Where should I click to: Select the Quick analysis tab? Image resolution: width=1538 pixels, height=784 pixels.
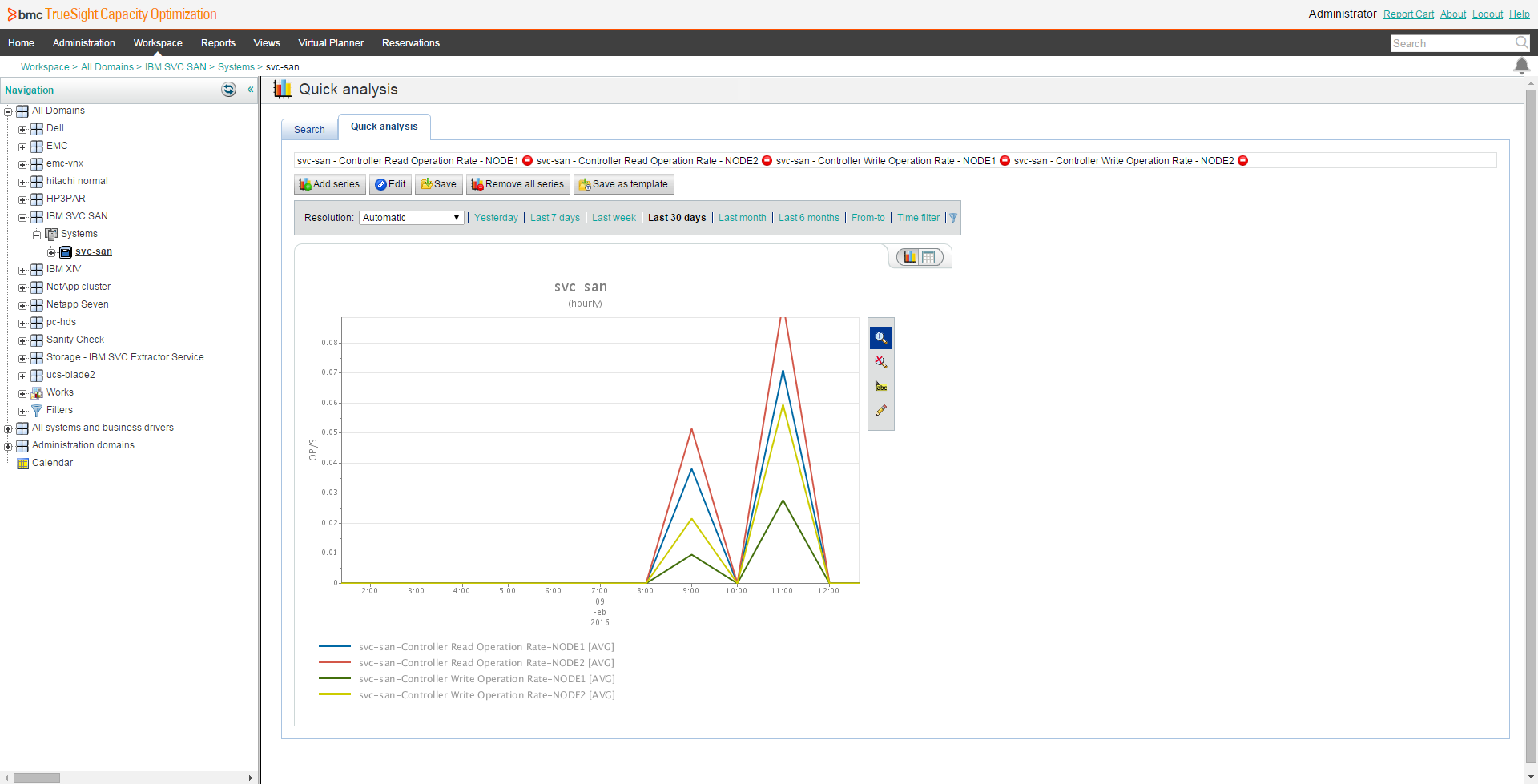(384, 127)
